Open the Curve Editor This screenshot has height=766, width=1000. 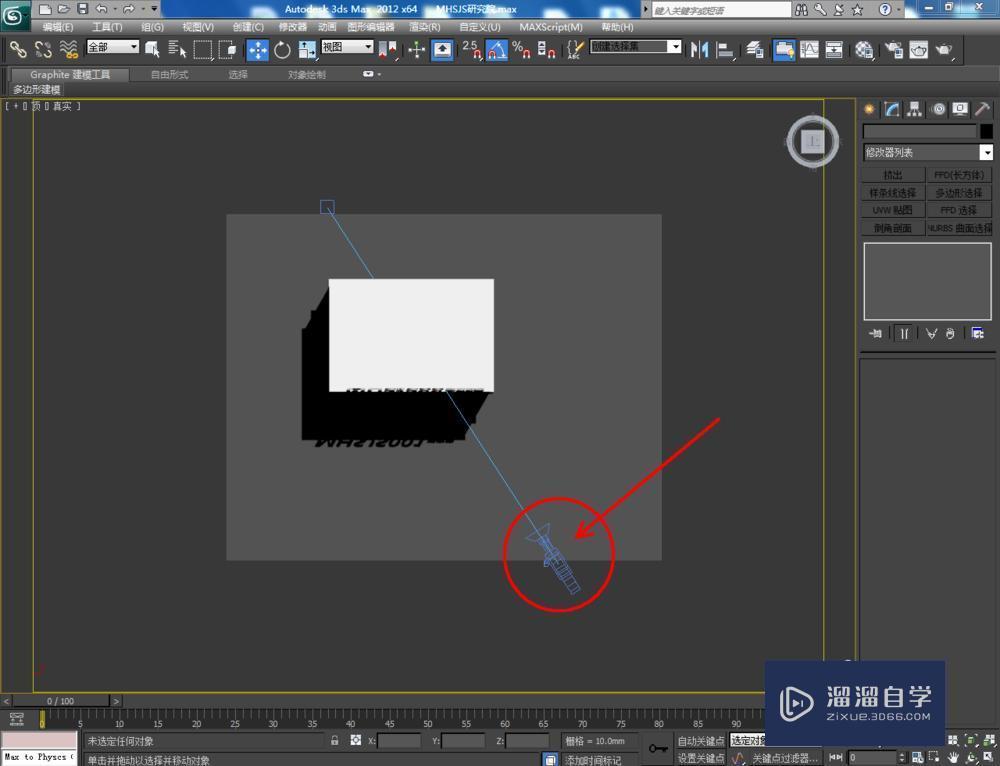coord(810,50)
